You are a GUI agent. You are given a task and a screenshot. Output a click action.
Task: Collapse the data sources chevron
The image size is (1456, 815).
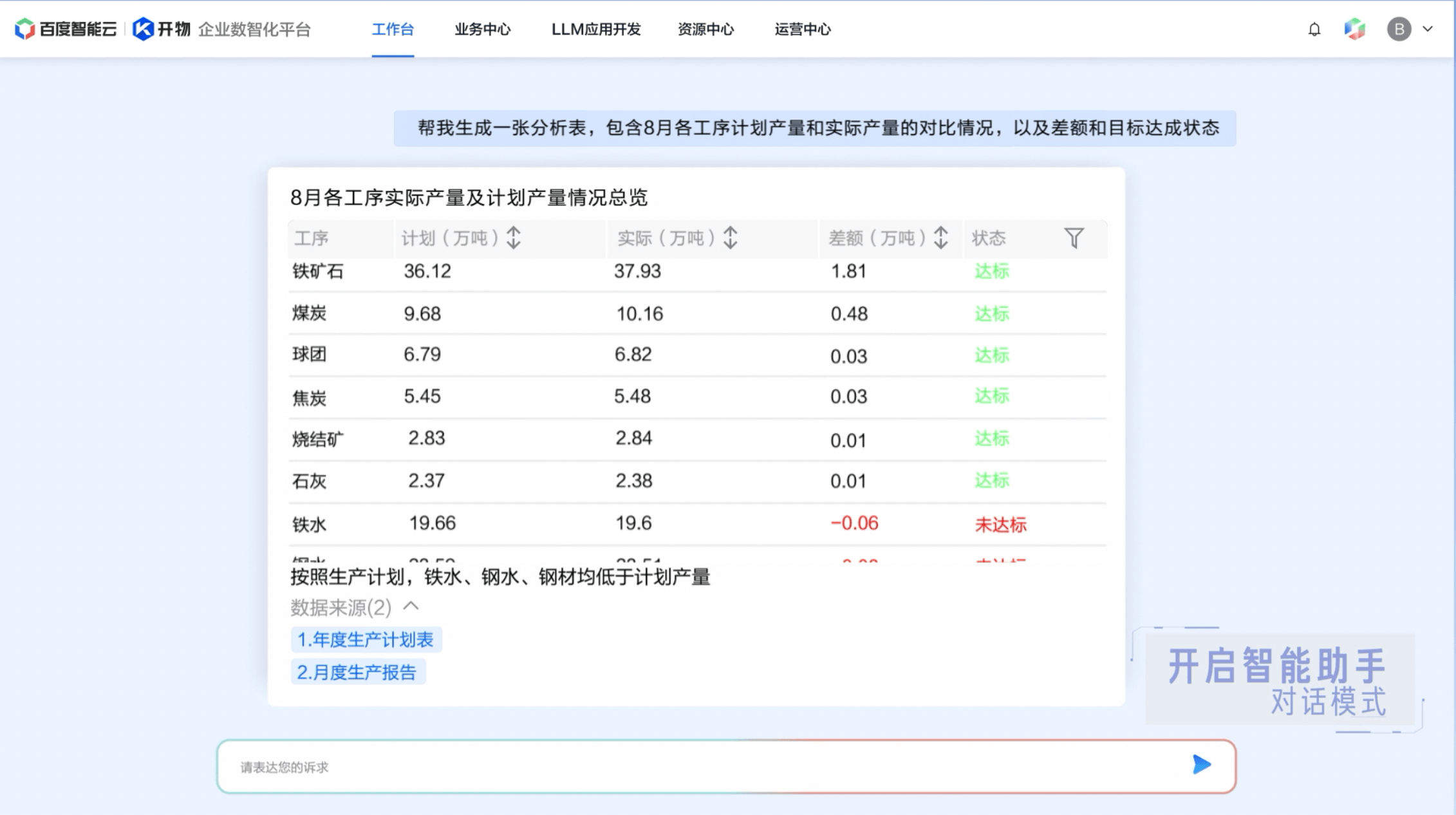click(411, 606)
